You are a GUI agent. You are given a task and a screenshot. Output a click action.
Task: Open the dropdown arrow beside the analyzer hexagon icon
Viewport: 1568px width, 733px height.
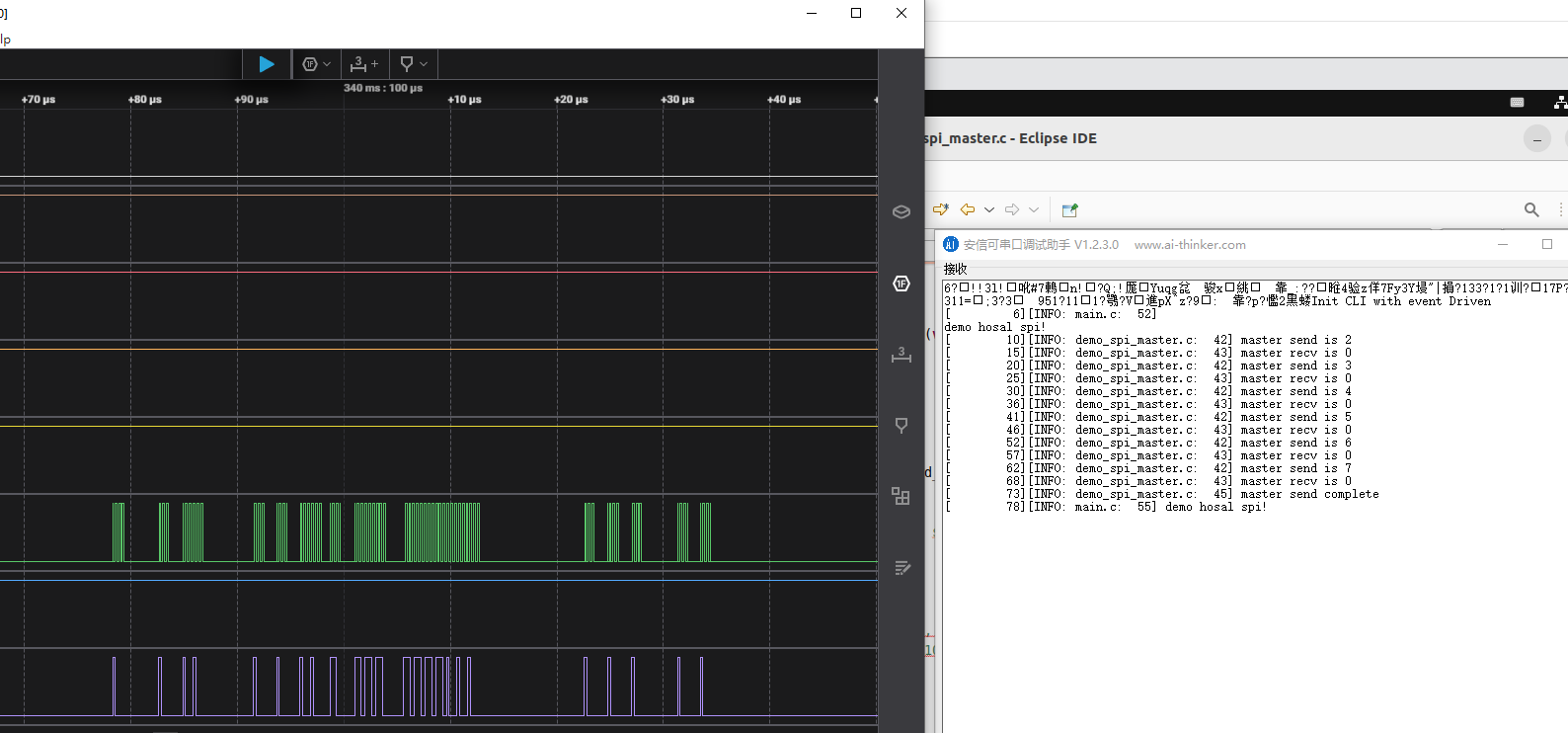pyautogui.click(x=327, y=64)
